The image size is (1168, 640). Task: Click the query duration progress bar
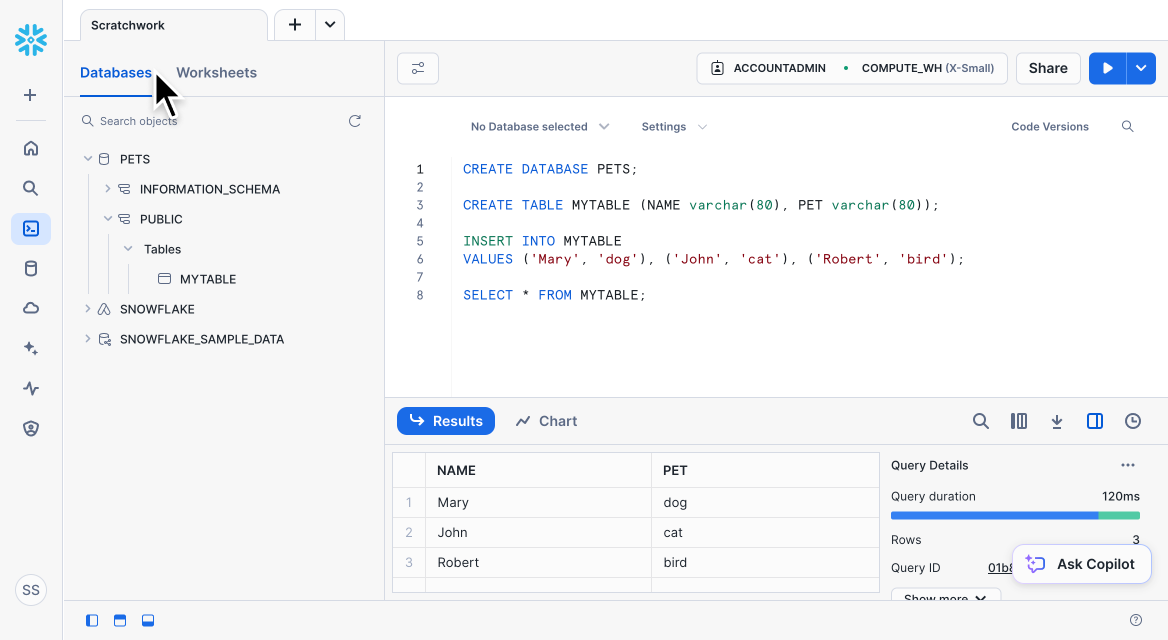[x=1015, y=515]
